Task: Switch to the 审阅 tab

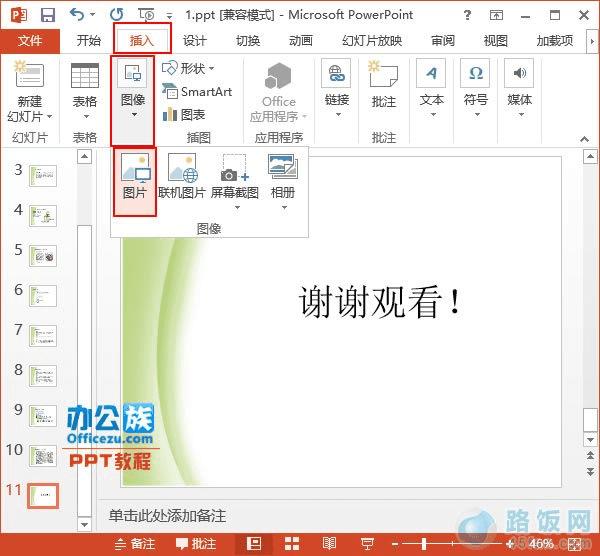Action: click(443, 41)
